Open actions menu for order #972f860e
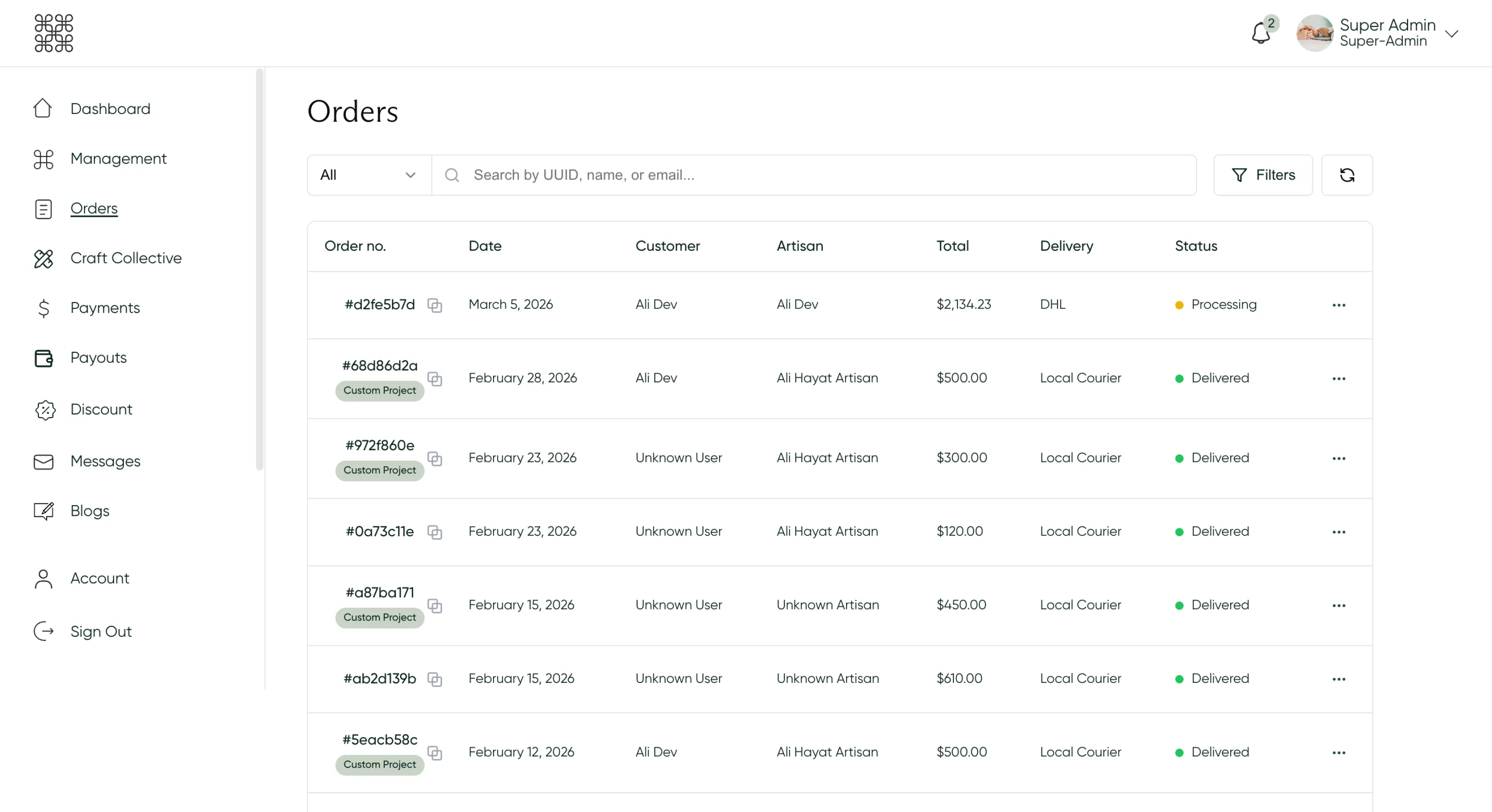The width and height of the screenshot is (1492, 812). [x=1339, y=459]
